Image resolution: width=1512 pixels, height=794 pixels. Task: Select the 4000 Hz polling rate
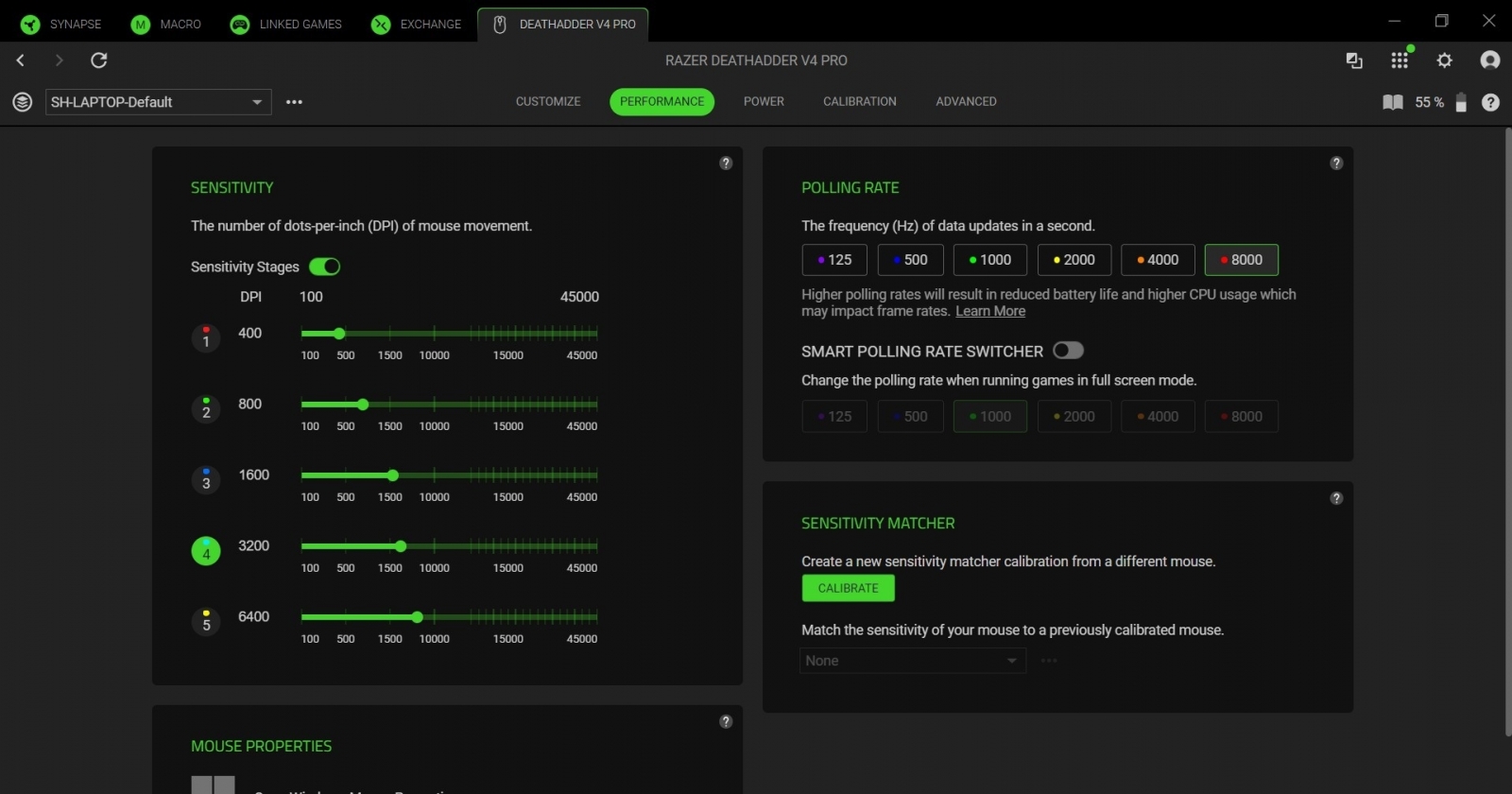[x=1157, y=260]
